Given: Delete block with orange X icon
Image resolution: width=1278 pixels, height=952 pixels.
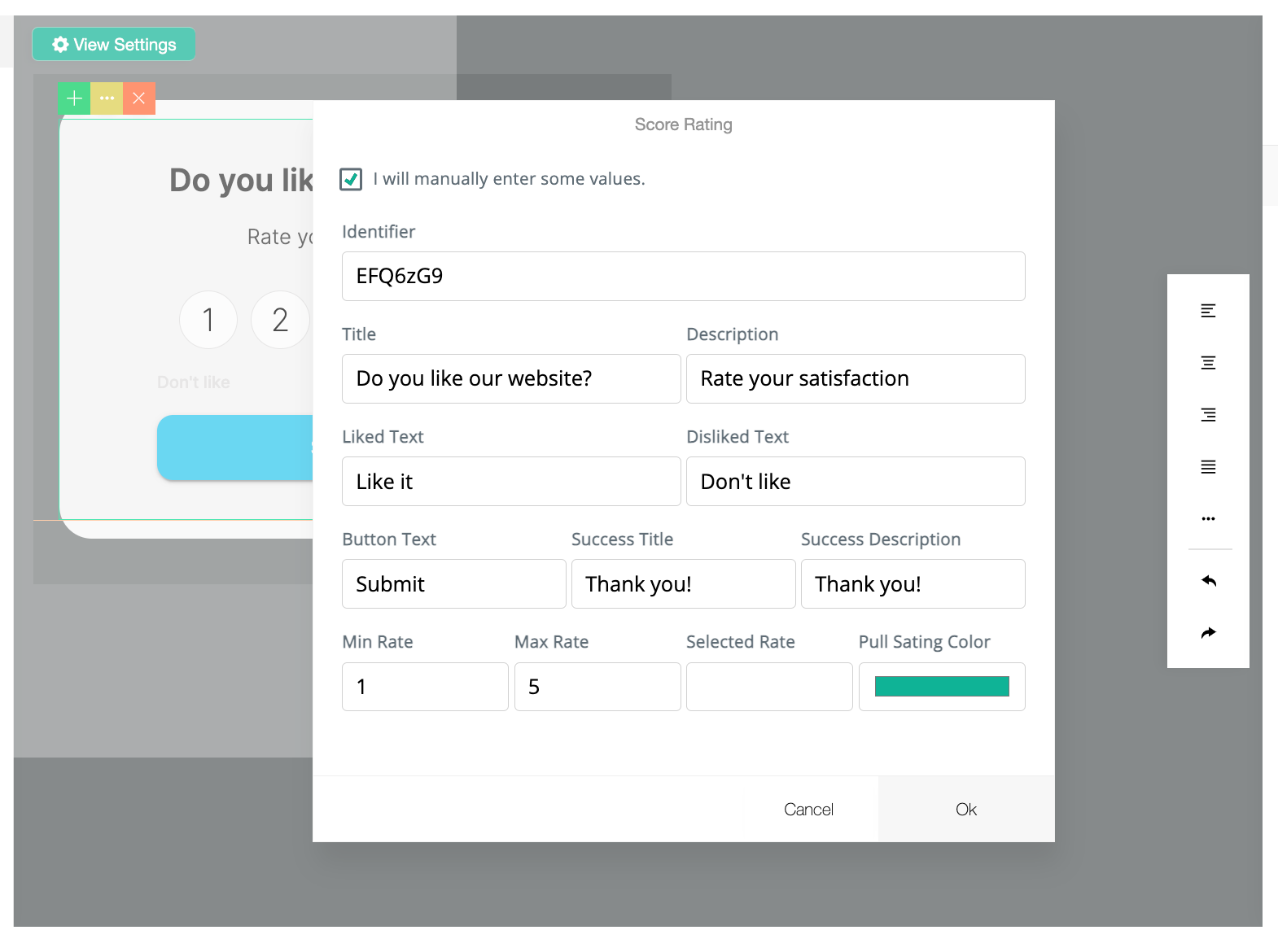Looking at the screenshot, I should [x=139, y=98].
